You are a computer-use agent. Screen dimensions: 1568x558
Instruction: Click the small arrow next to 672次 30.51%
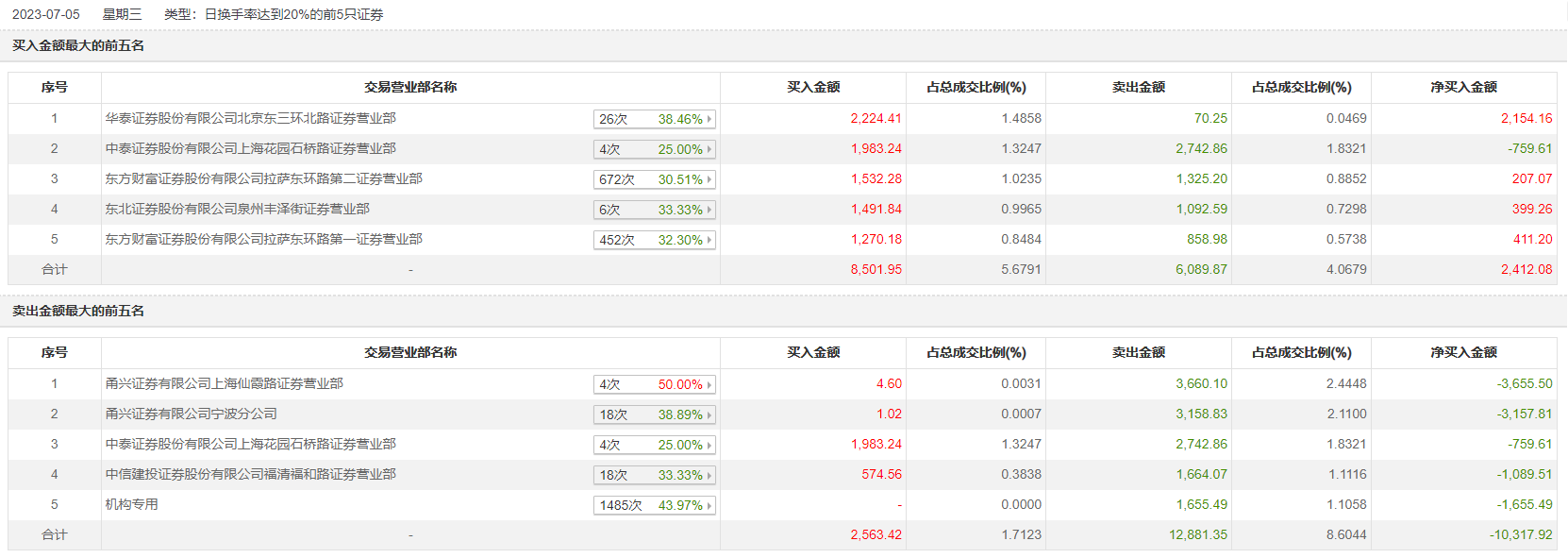pyautogui.click(x=709, y=179)
